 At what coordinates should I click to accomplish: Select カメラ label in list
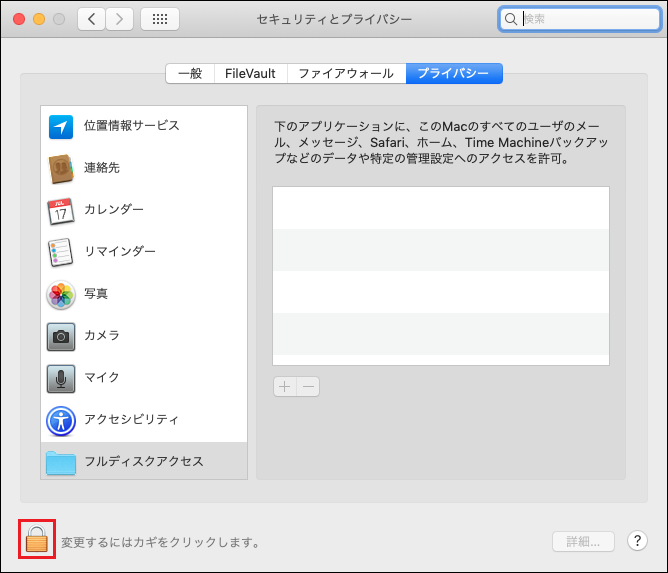point(102,335)
